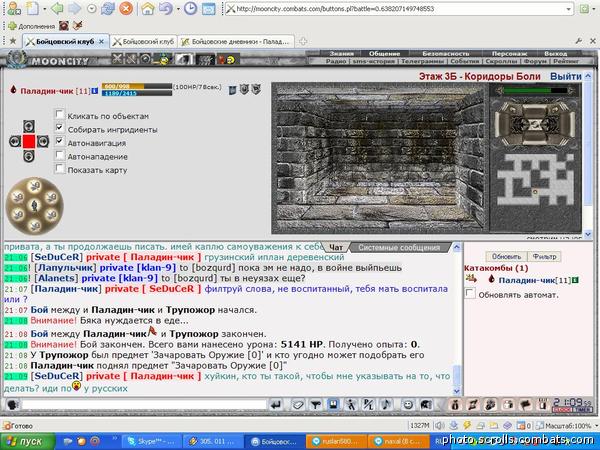
Task: Open dropdown arrow beside the undo icon
Action: coord(178,9)
